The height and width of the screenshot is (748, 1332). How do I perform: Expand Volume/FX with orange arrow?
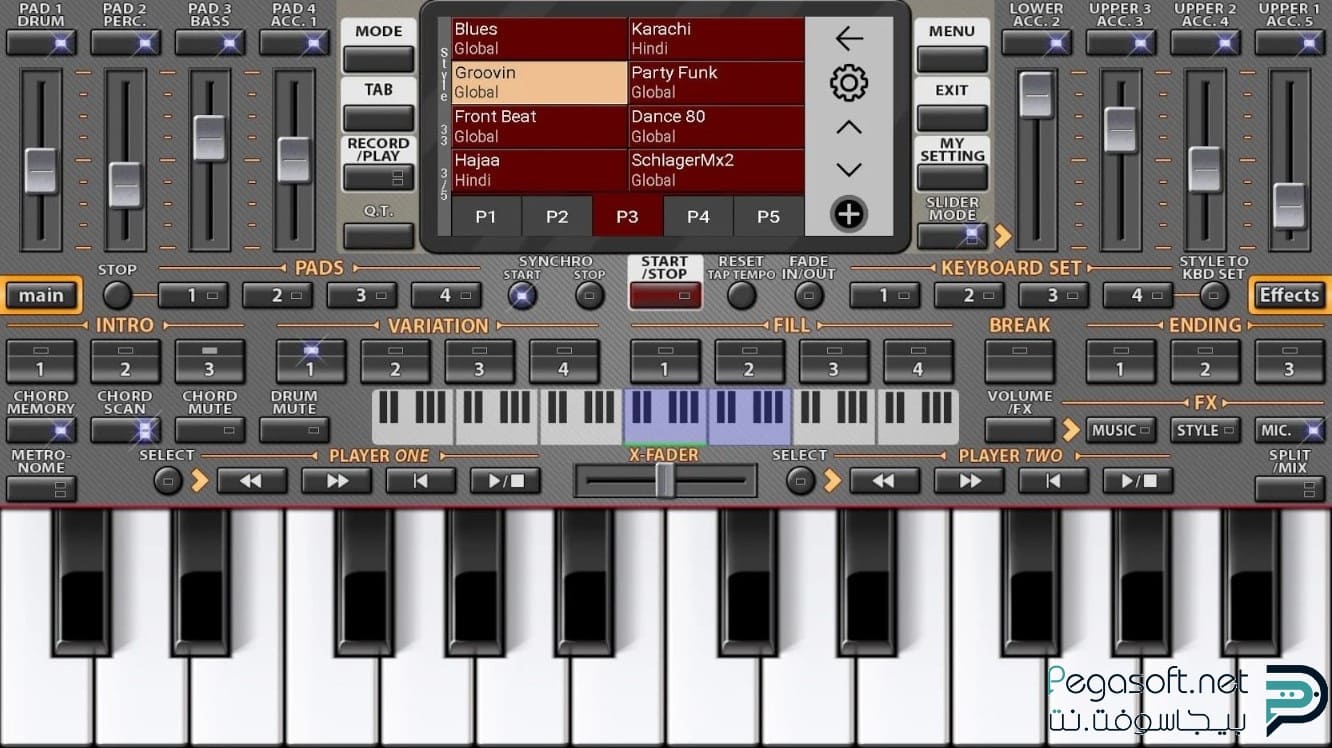(1071, 431)
